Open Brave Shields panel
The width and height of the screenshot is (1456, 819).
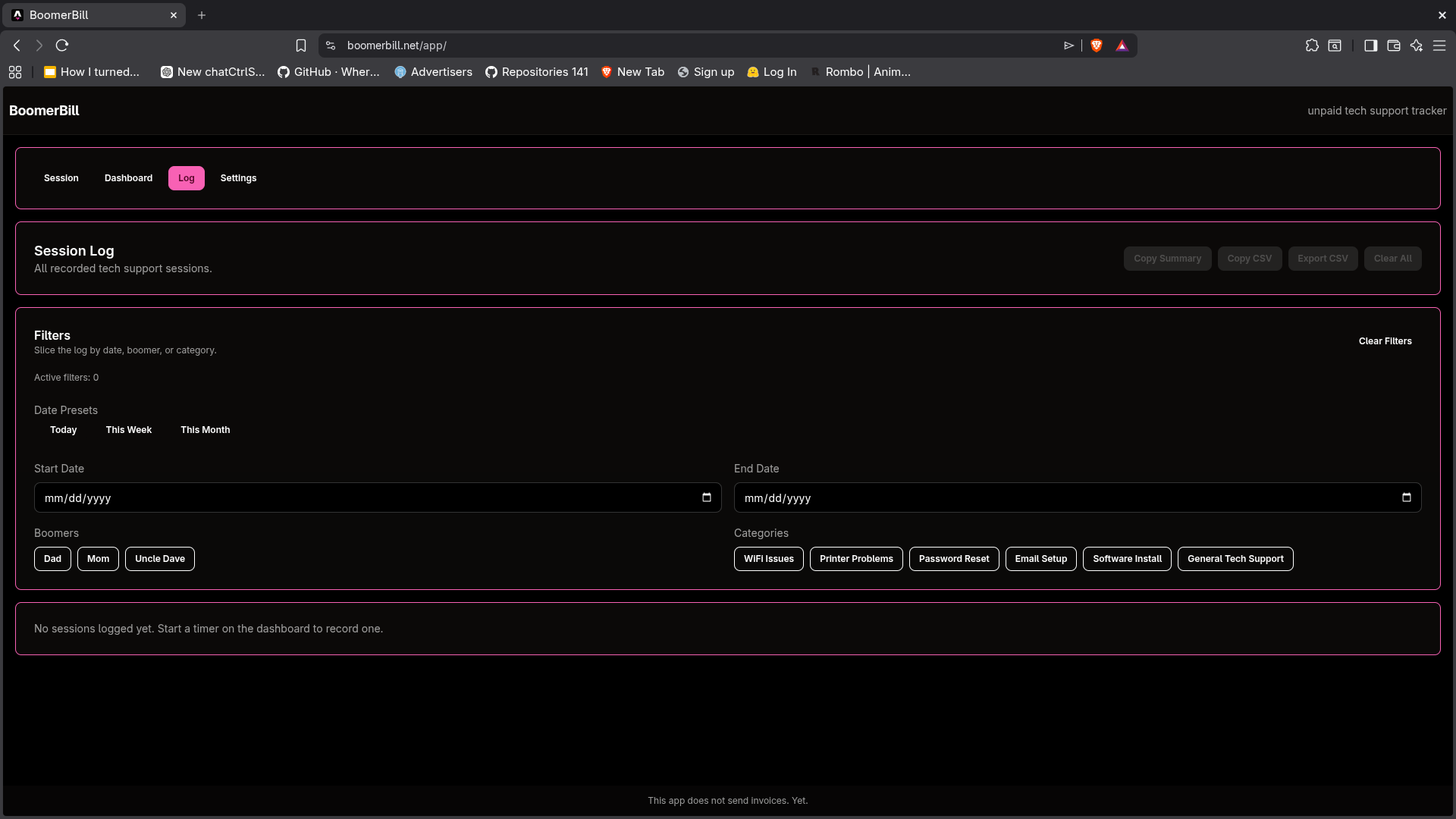coord(1096,45)
